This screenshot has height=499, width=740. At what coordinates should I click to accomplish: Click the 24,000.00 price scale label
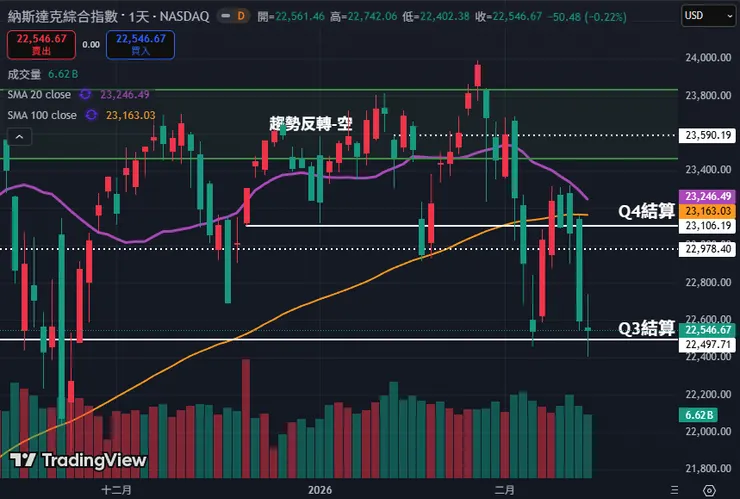pos(708,58)
